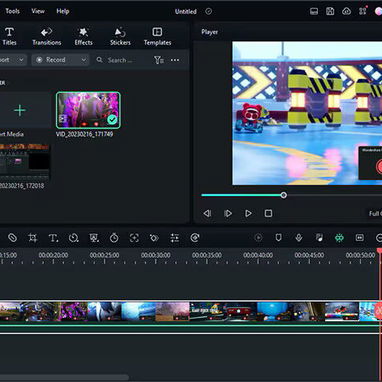Select the Crop tool in timeline toolbar
Screen dimensions: 382x382
33,238
